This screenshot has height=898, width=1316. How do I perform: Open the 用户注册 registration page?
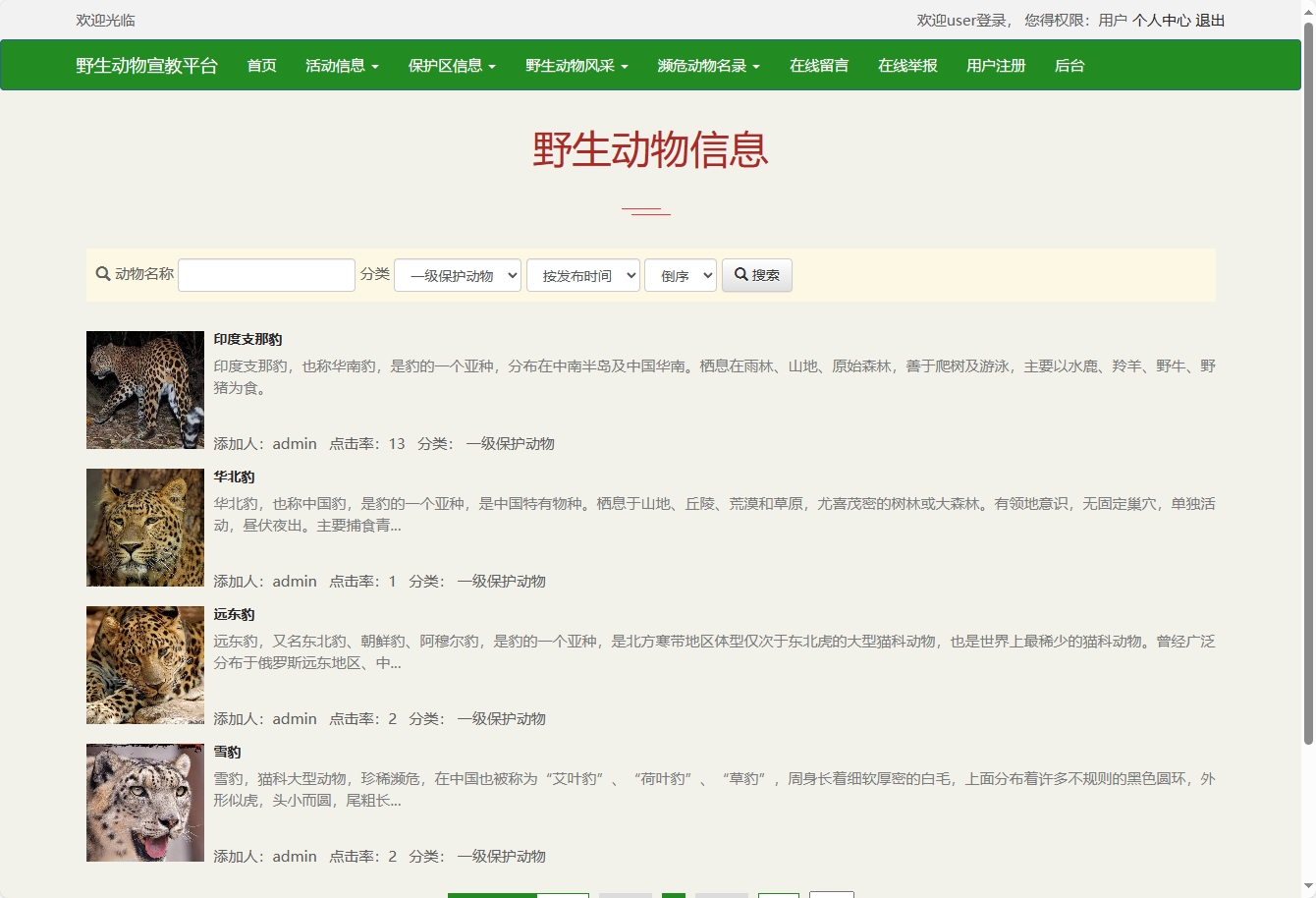[995, 65]
